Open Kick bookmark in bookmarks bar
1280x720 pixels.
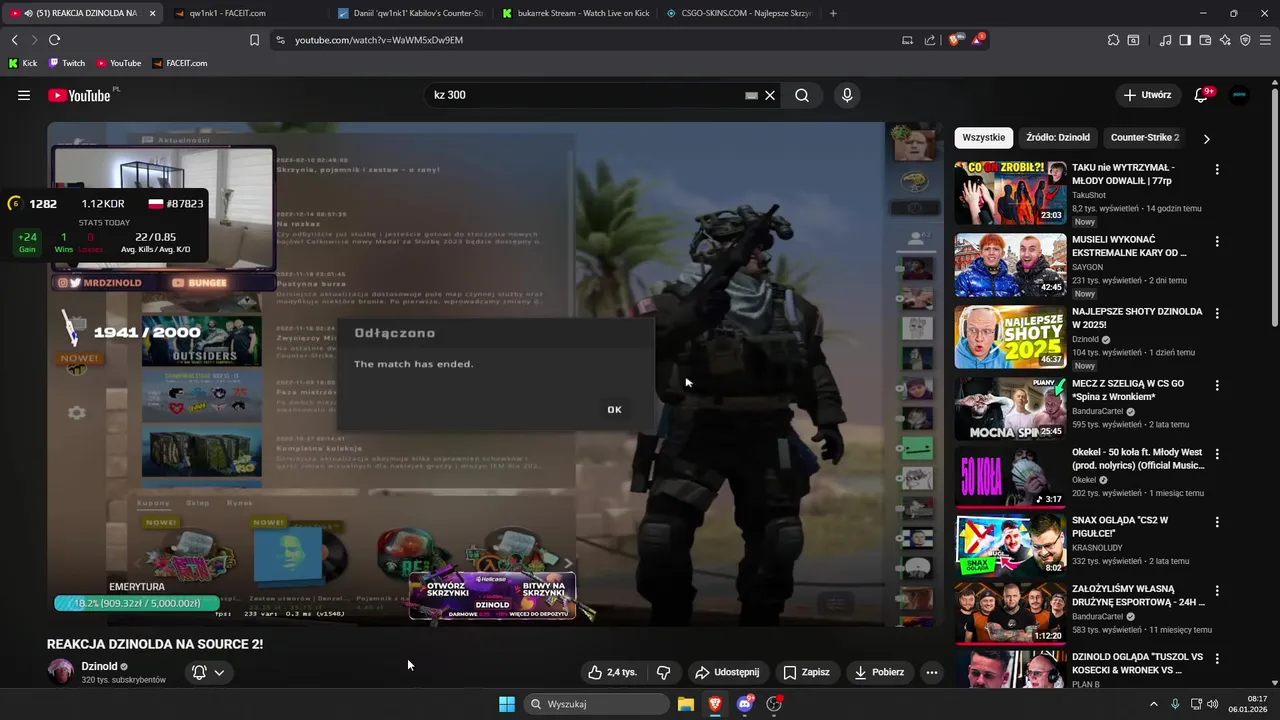click(x=23, y=63)
